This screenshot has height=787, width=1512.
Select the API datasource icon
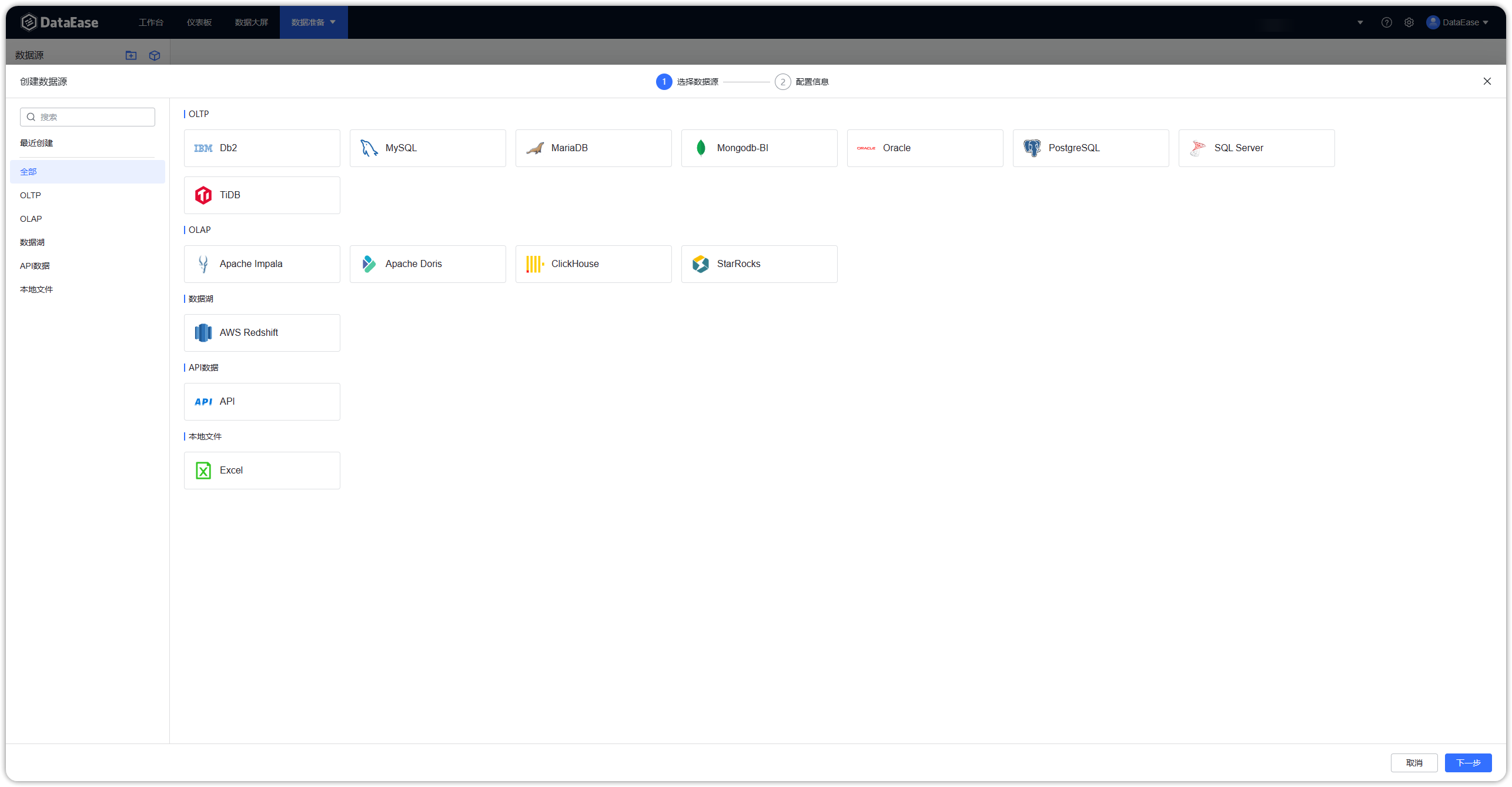click(x=203, y=402)
